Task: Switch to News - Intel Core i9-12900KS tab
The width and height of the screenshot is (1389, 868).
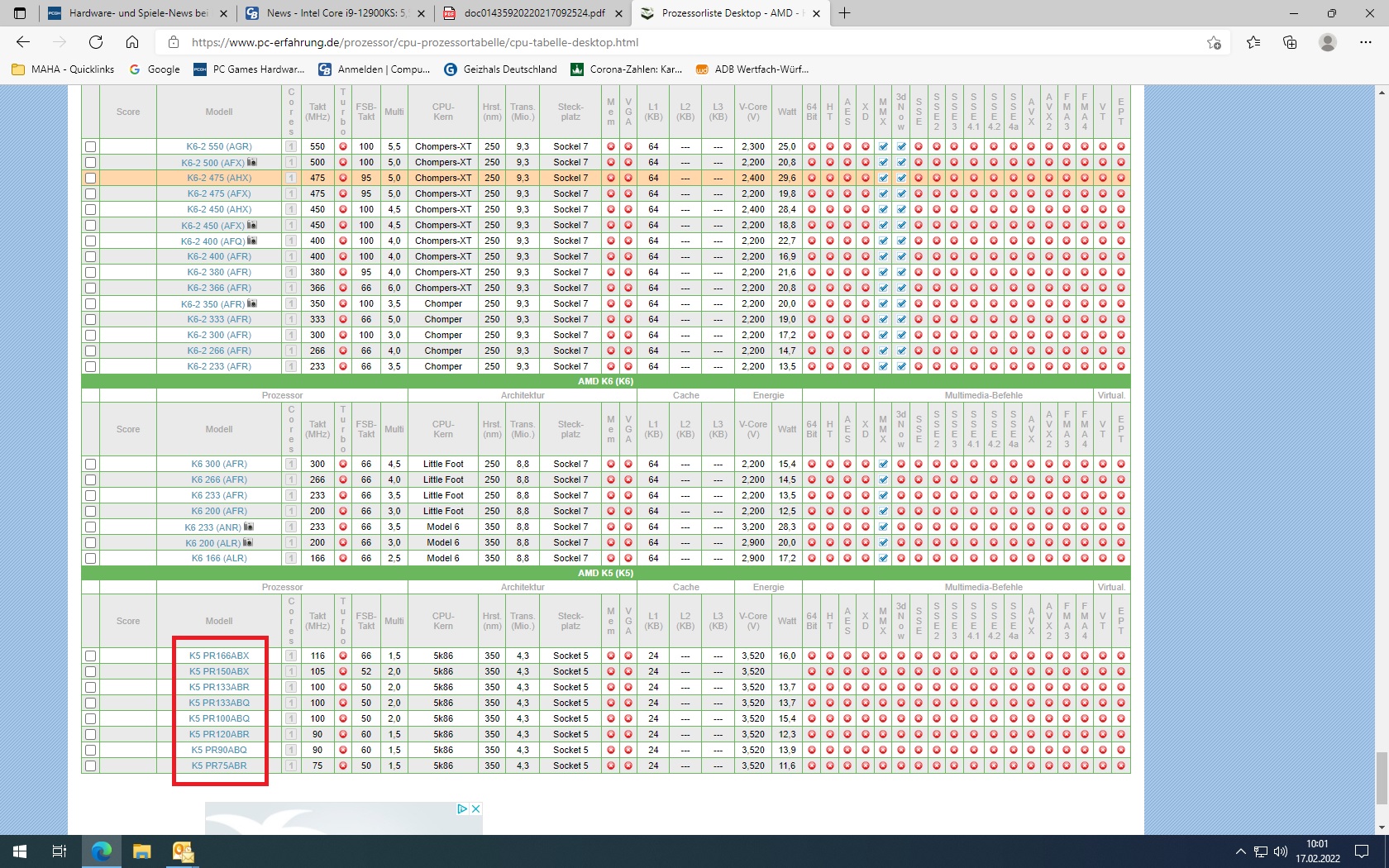Action: coord(335,13)
